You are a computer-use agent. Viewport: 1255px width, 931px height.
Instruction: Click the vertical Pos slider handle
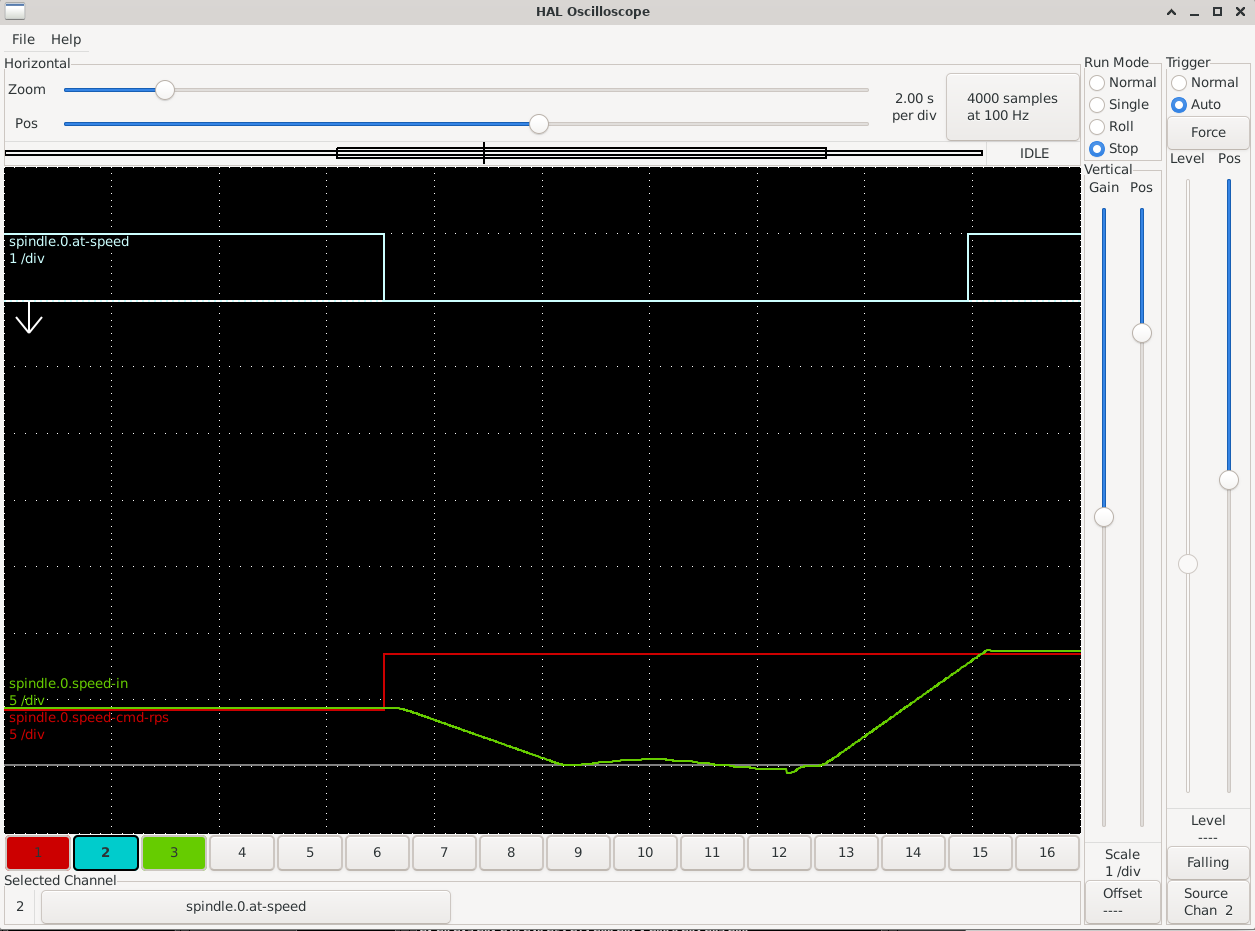(1141, 333)
